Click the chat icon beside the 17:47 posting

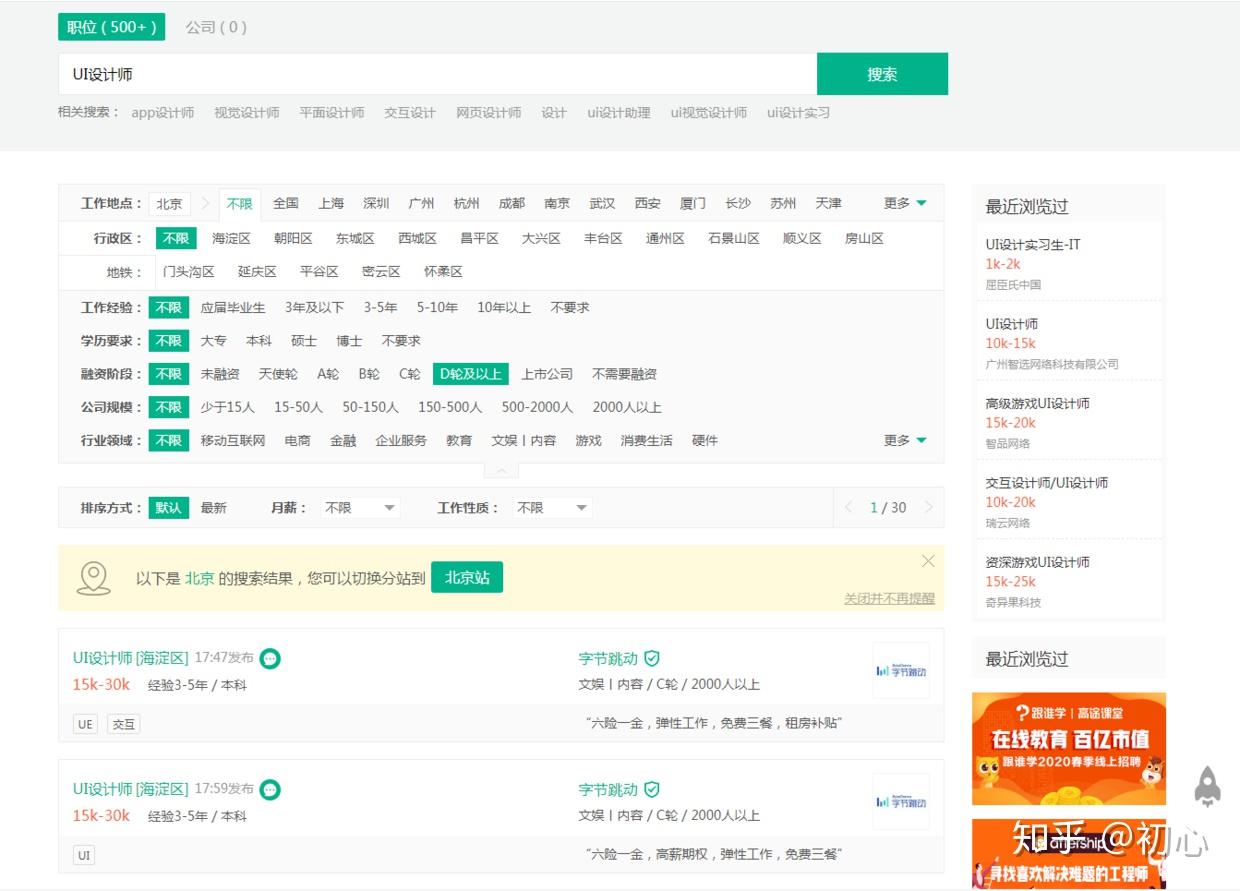click(x=270, y=658)
